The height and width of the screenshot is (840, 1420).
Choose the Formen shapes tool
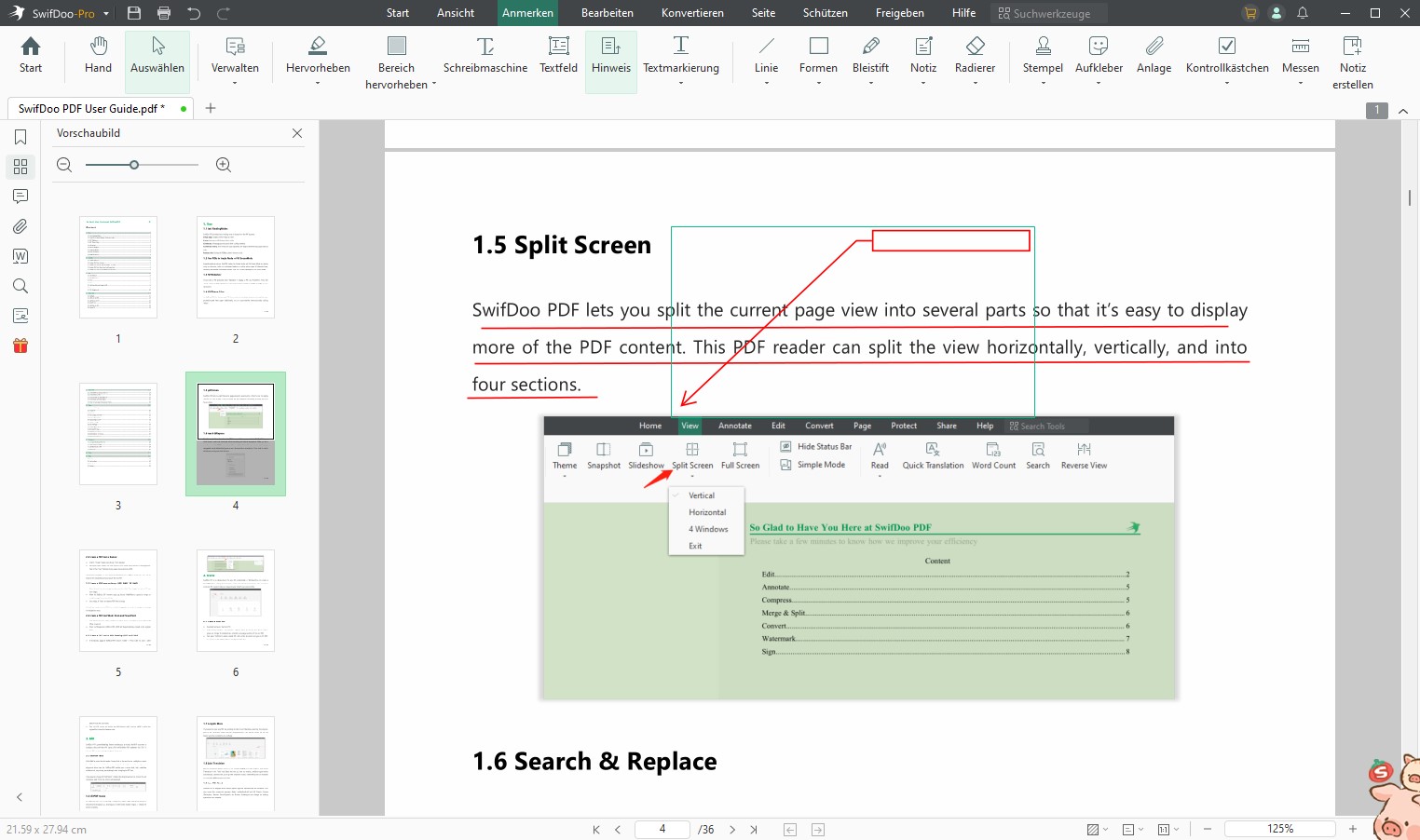pyautogui.click(x=818, y=56)
